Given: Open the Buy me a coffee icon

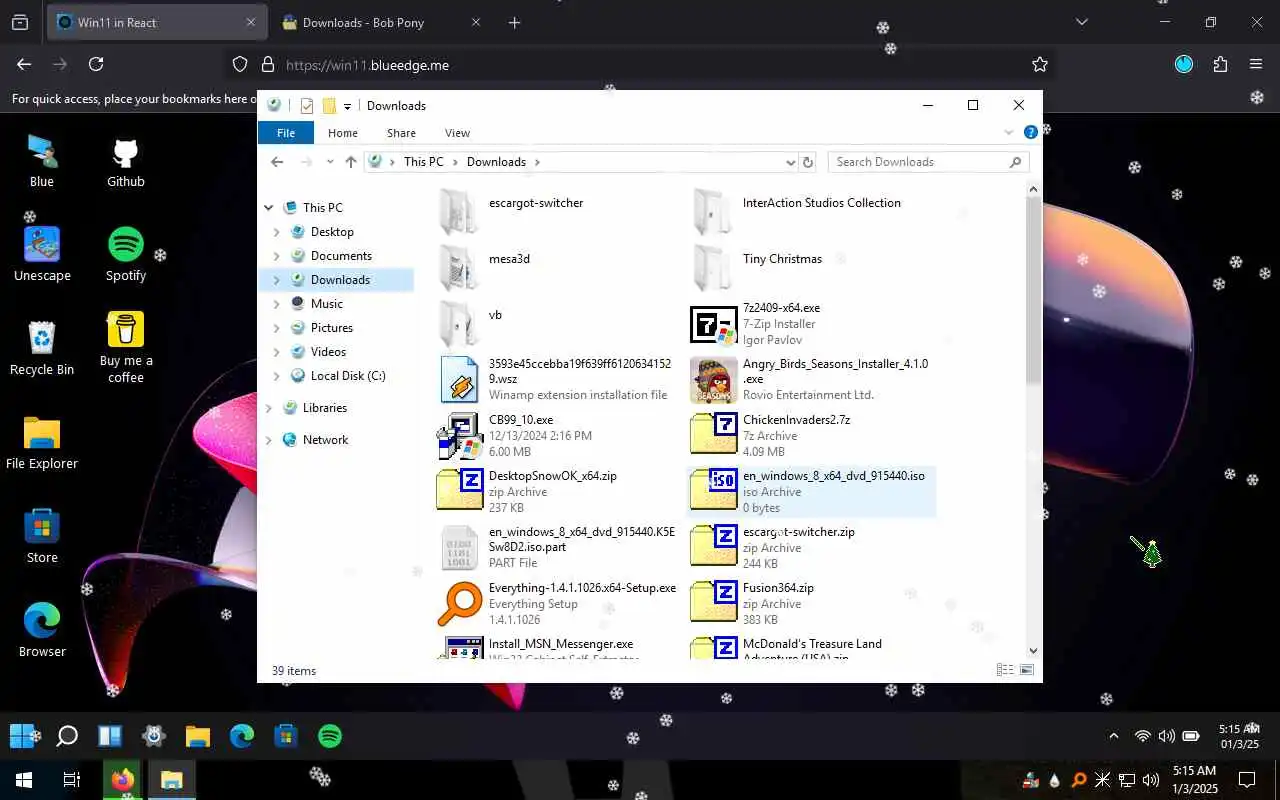Looking at the screenshot, I should click(x=126, y=347).
